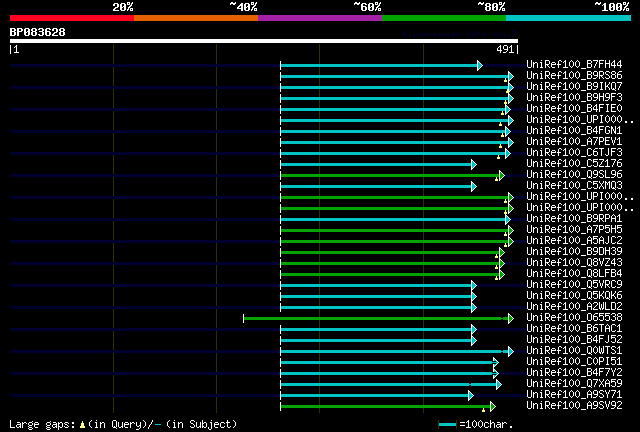Screen dimensions: 640x432
Task: Click the cyan ~100% identity color segment
Action: 569,18
